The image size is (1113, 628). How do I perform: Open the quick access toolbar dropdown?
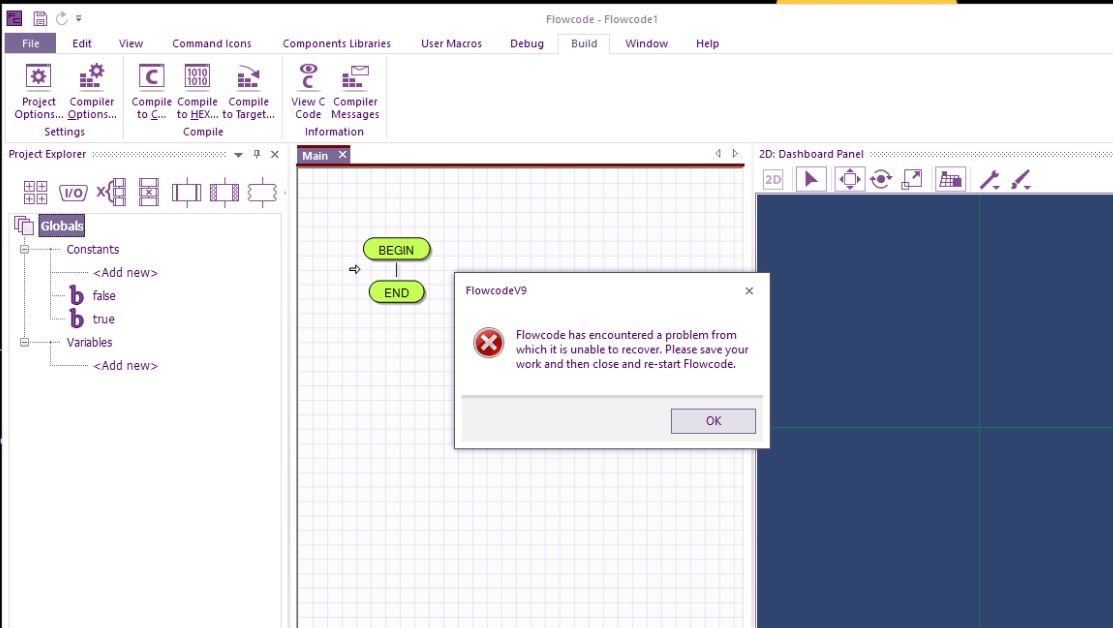(79, 19)
